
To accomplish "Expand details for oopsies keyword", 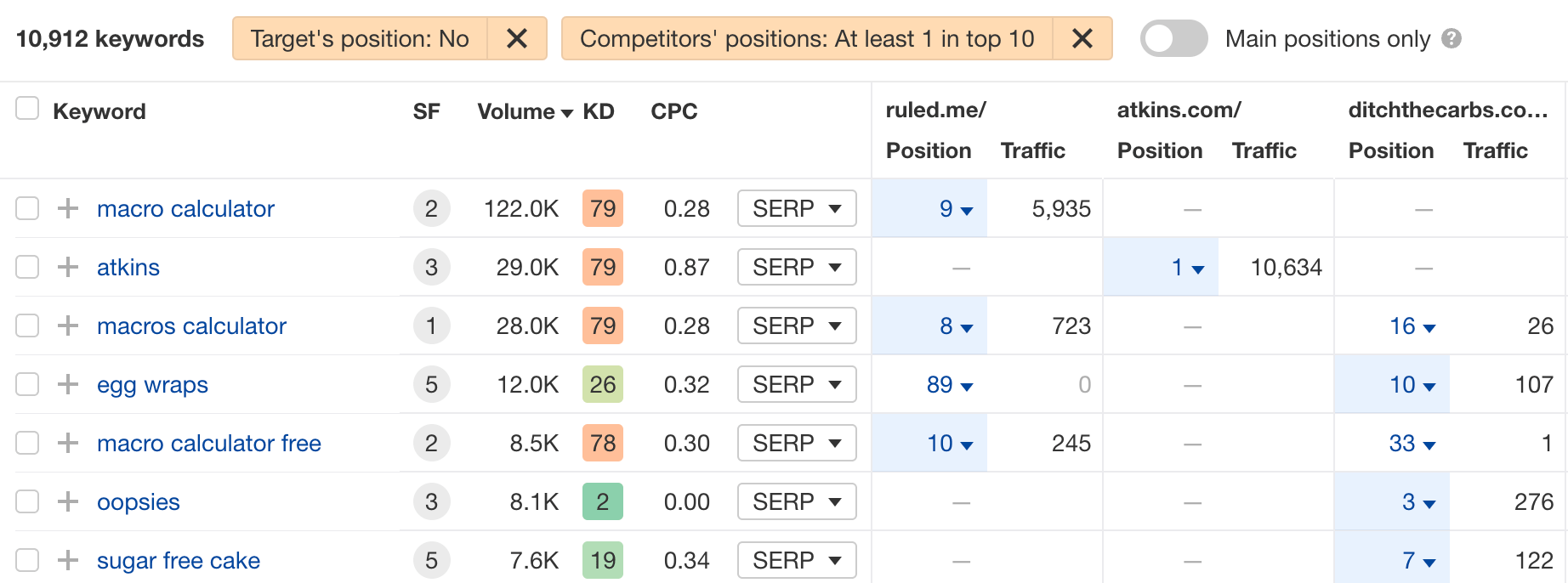I will click(66, 501).
